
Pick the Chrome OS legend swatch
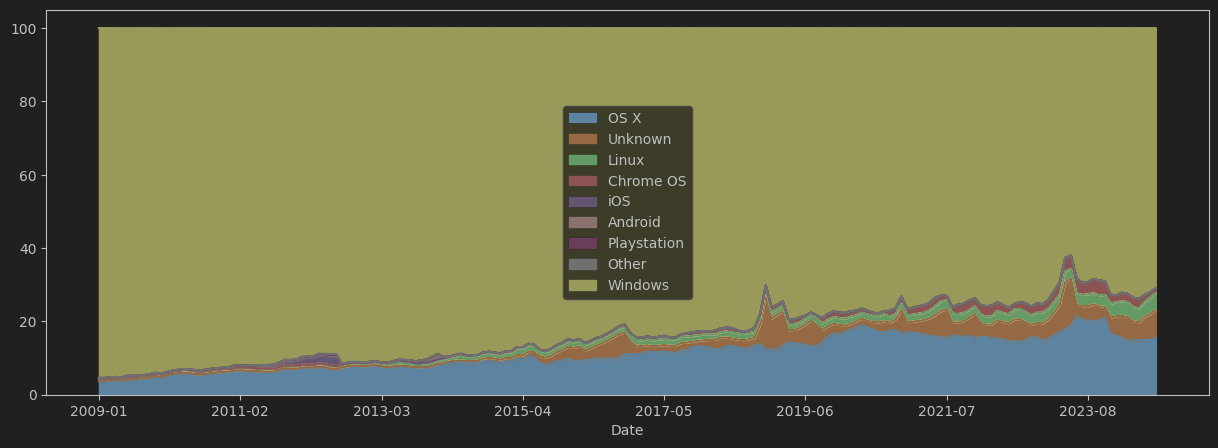(582, 181)
